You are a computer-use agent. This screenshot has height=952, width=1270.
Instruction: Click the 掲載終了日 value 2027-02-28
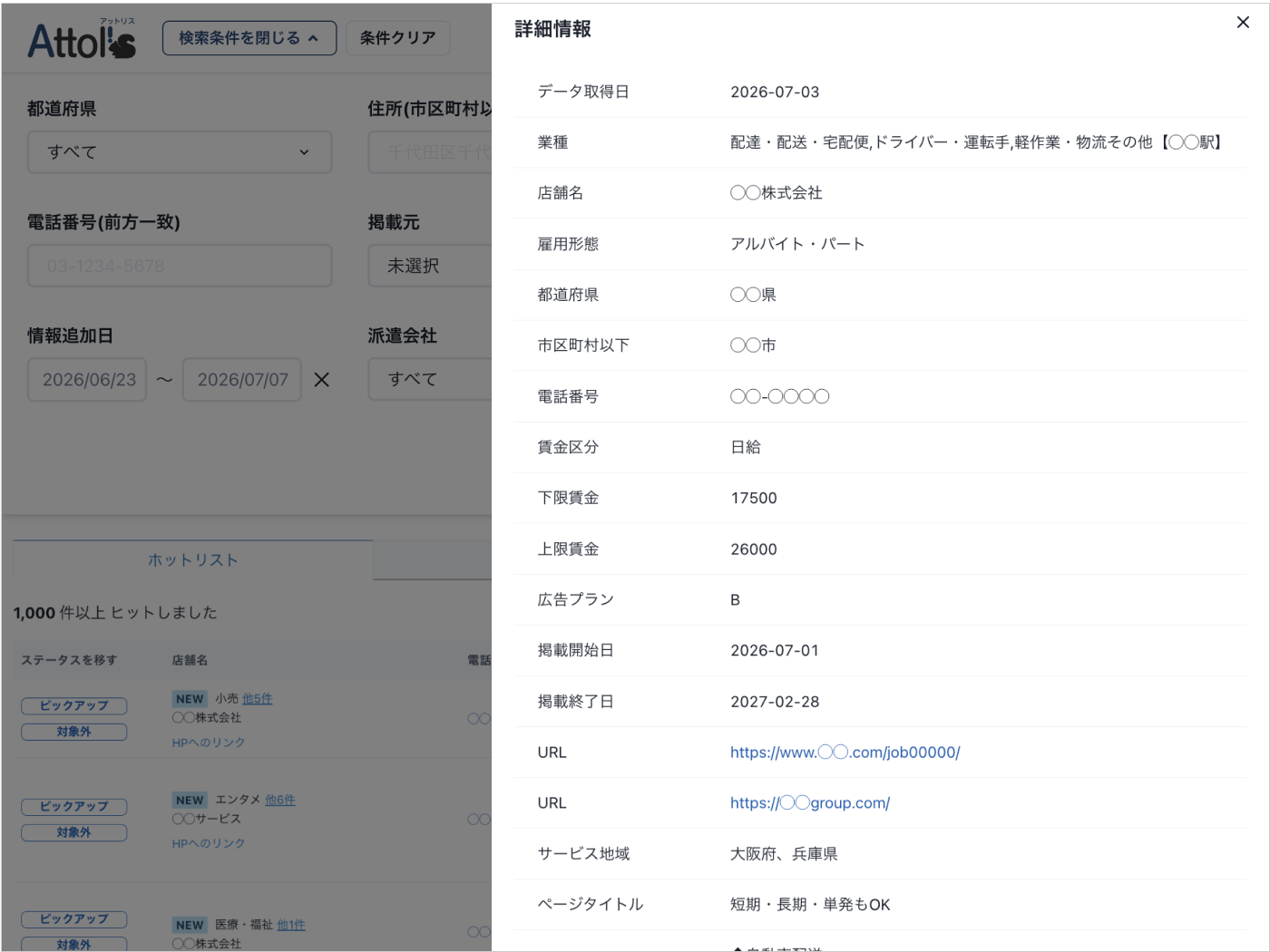click(775, 702)
